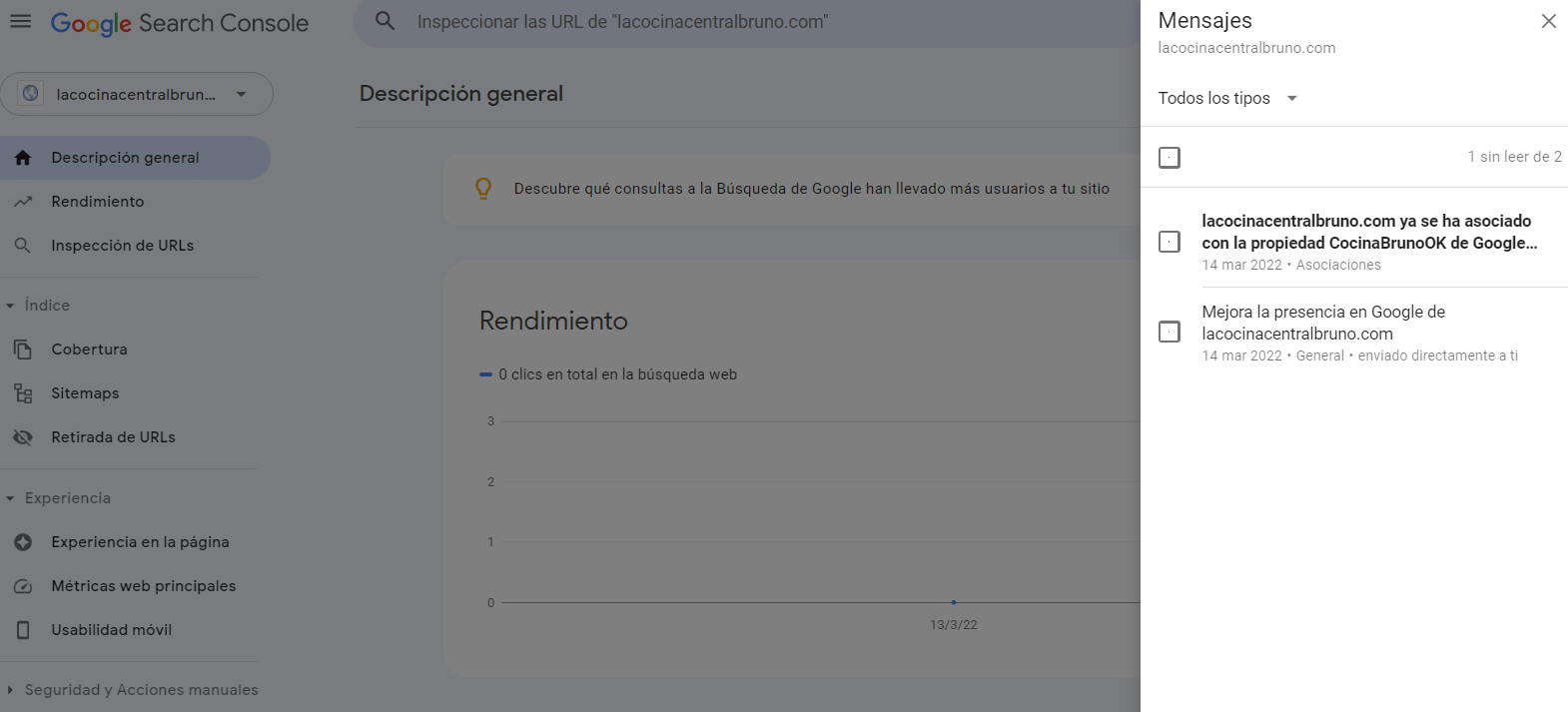1568x712 pixels.
Task: Click the Cobertura pages icon
Action: (23, 350)
